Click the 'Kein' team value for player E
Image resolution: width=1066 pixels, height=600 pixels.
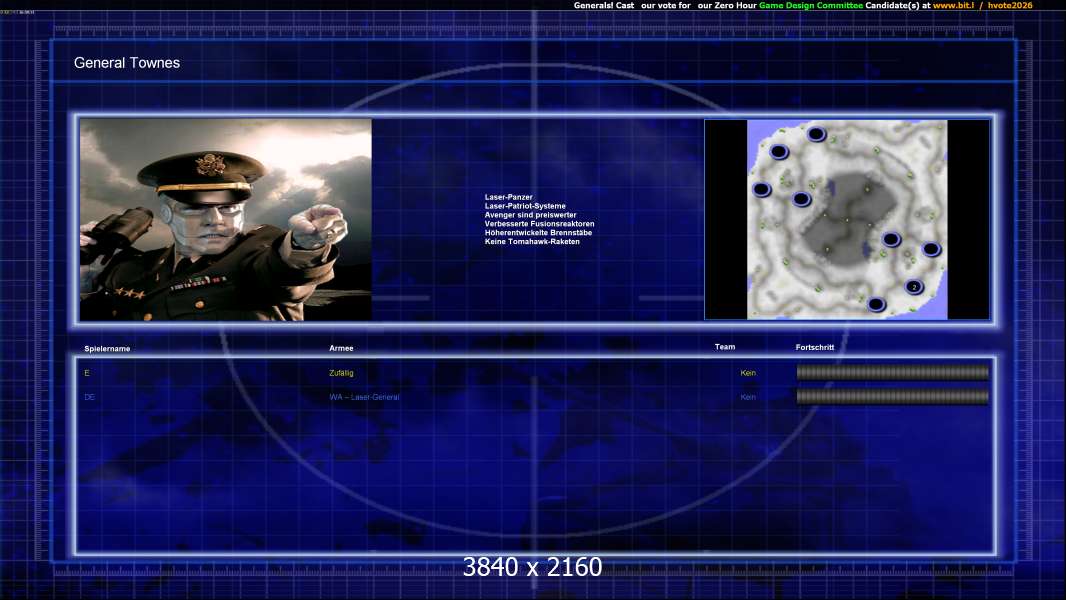coord(748,373)
